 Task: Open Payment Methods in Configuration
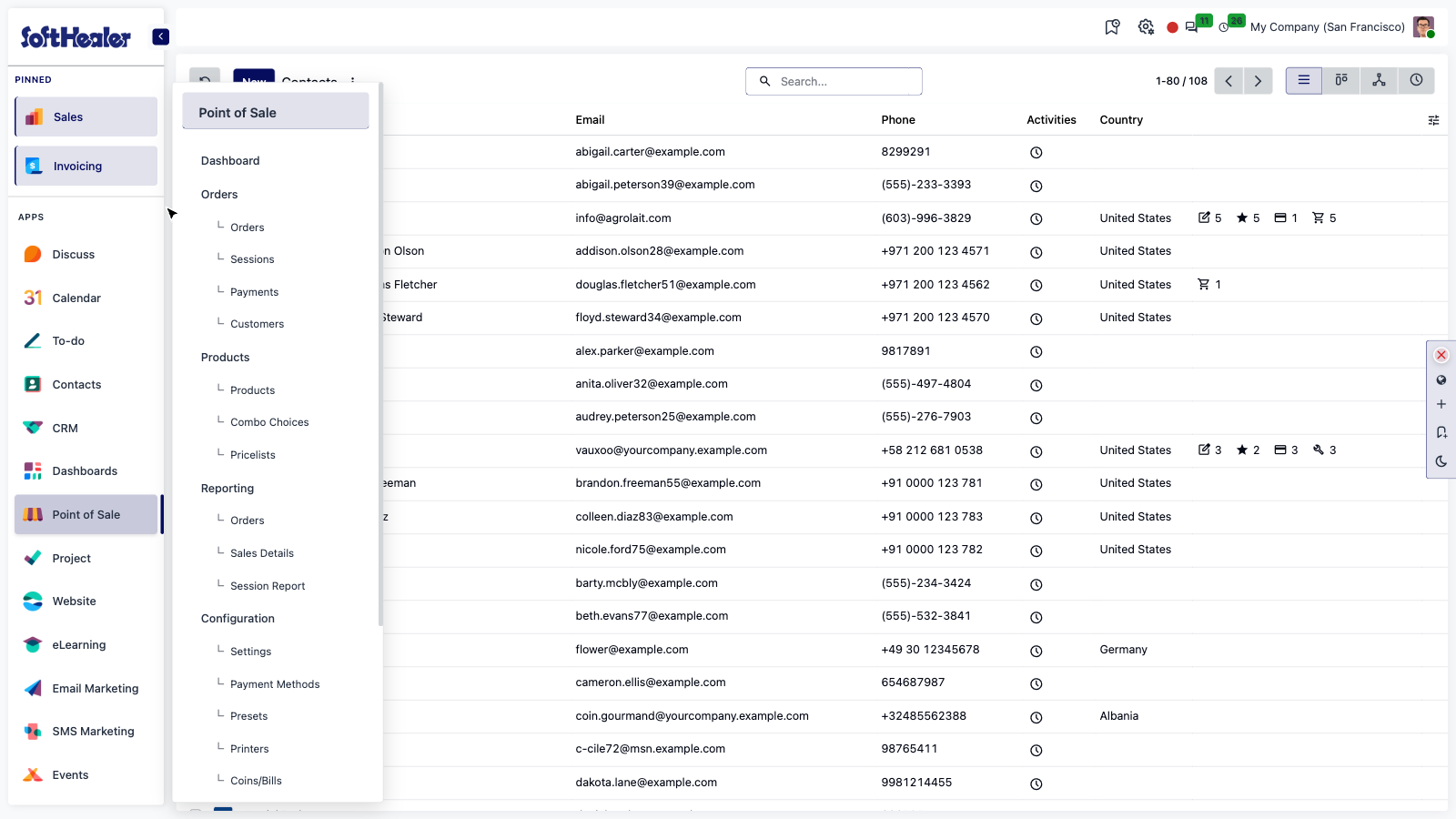275,684
